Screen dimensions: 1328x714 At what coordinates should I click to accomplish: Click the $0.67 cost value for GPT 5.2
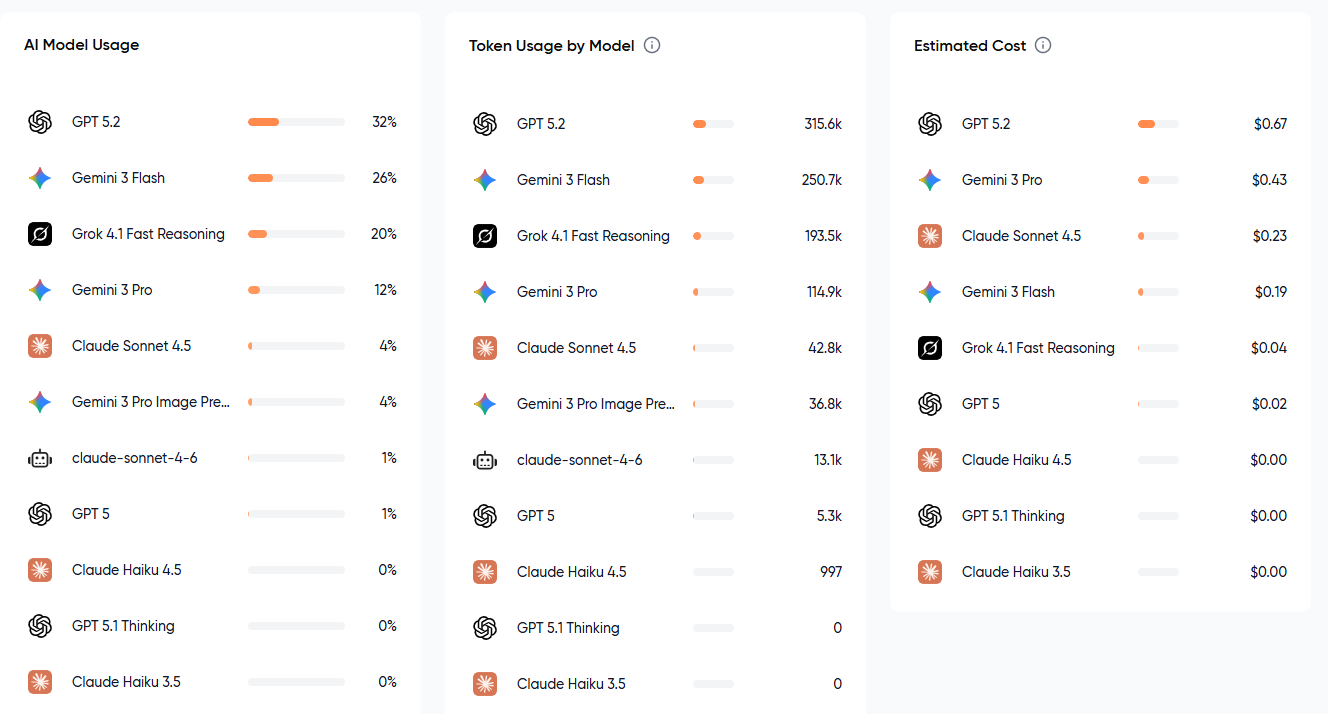1270,124
